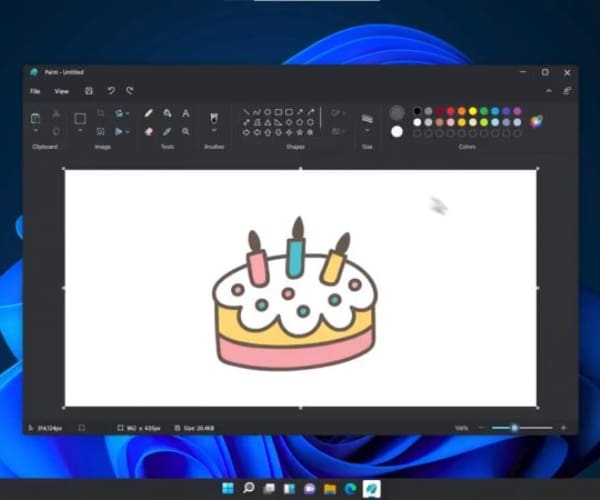Choose the red color swatch
600x500 pixels.
450,111
